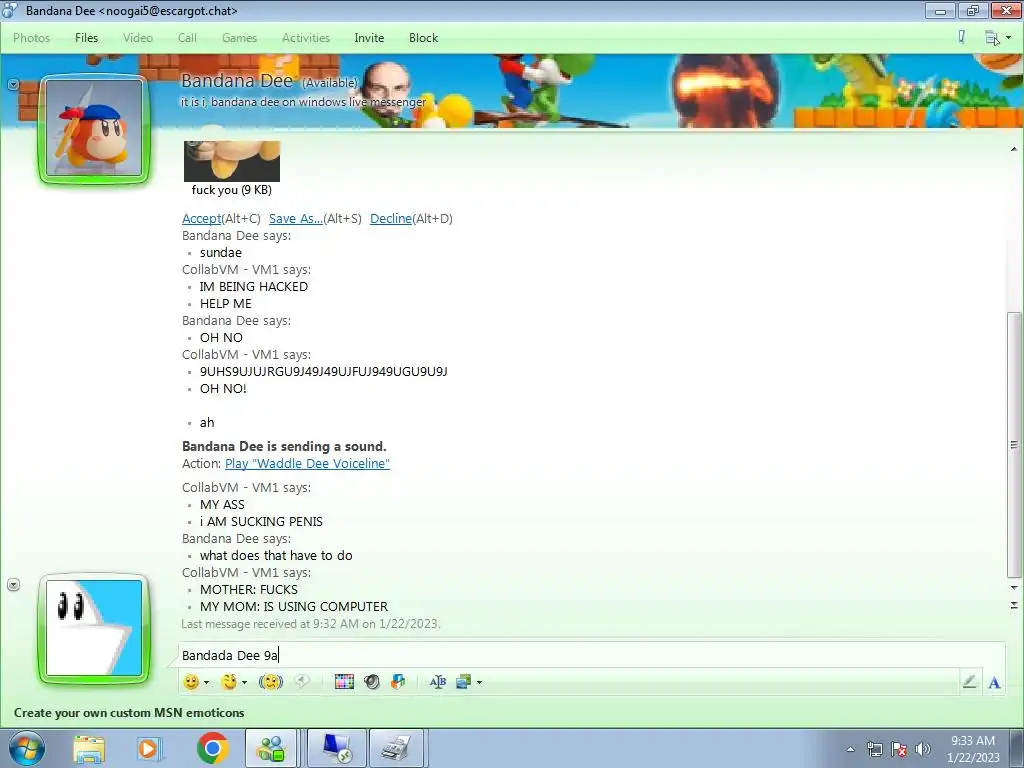Expand emoticon picker dropdown arrow
The height and width of the screenshot is (768, 1024).
tap(206, 682)
